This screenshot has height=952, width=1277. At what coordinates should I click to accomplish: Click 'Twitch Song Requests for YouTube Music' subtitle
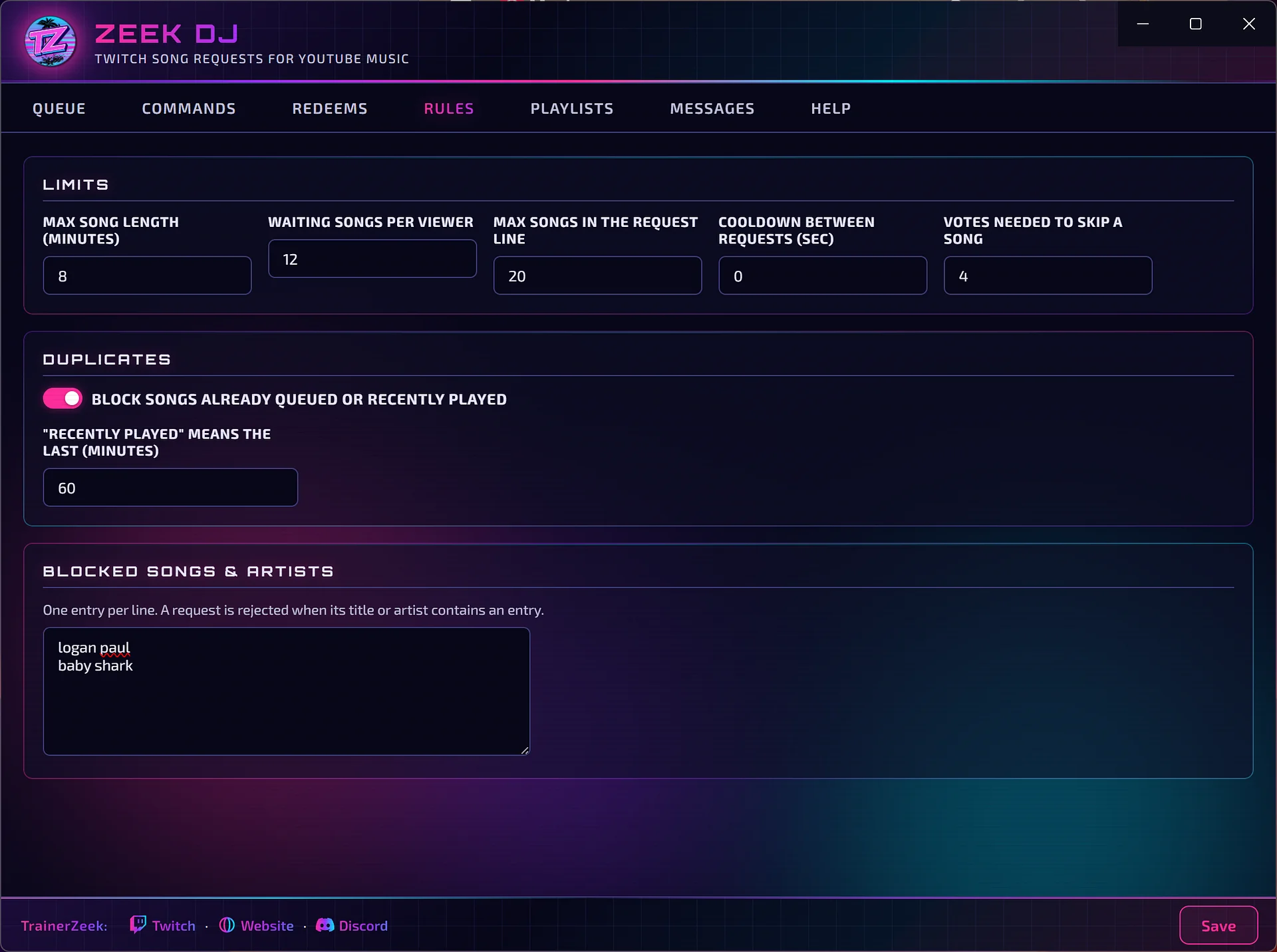coord(251,59)
